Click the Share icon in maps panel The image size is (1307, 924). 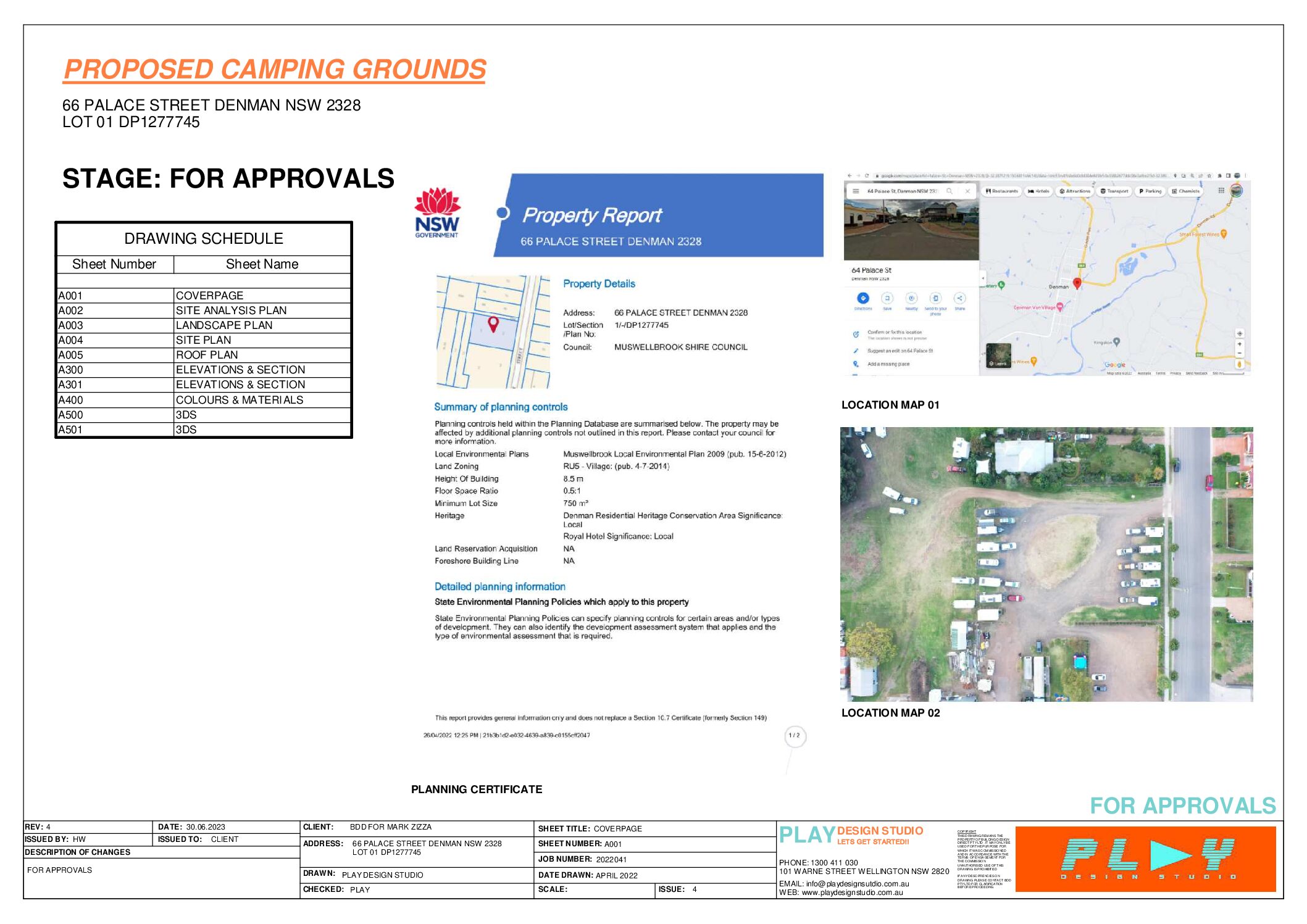pyautogui.click(x=959, y=298)
